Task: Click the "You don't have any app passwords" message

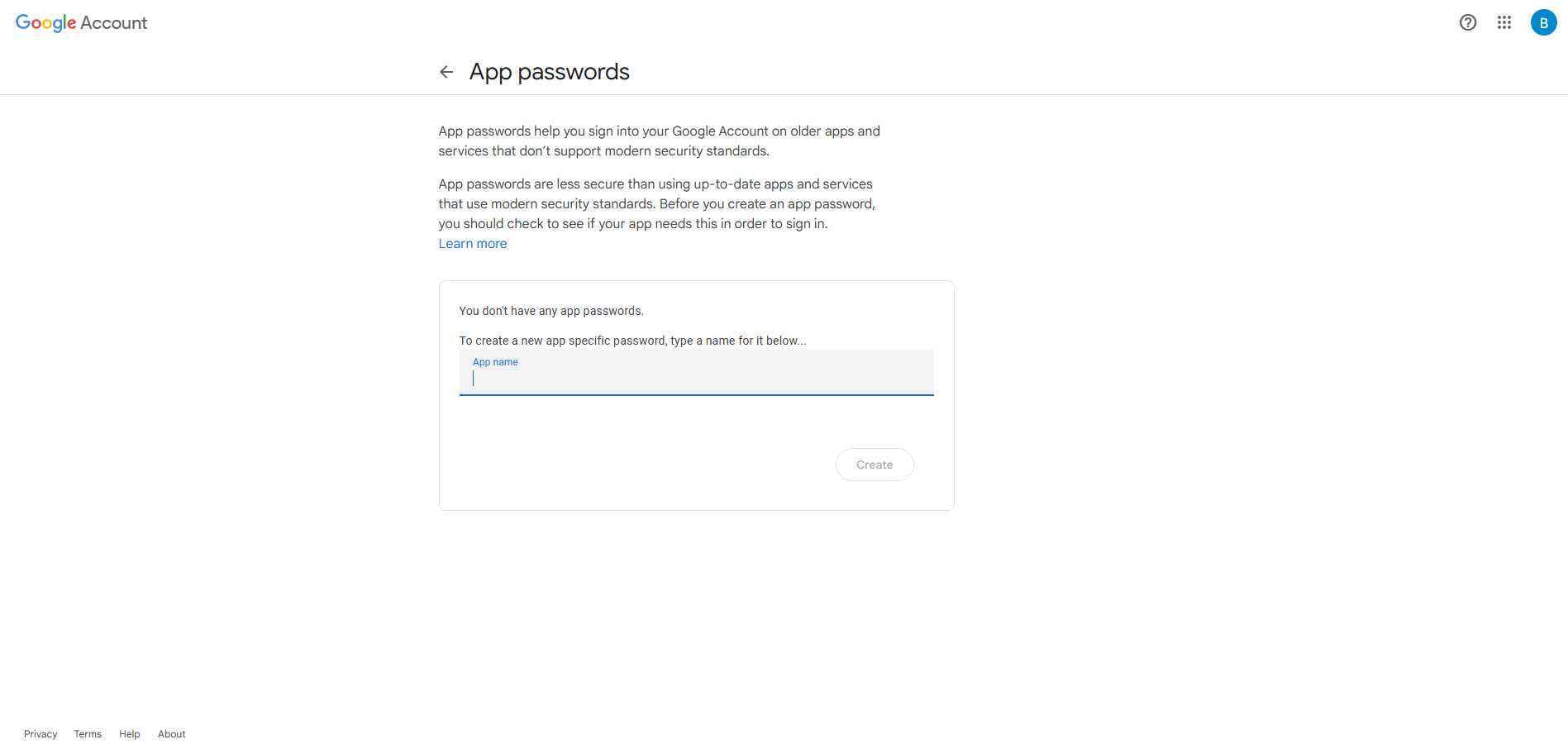Action: pyautogui.click(x=550, y=311)
